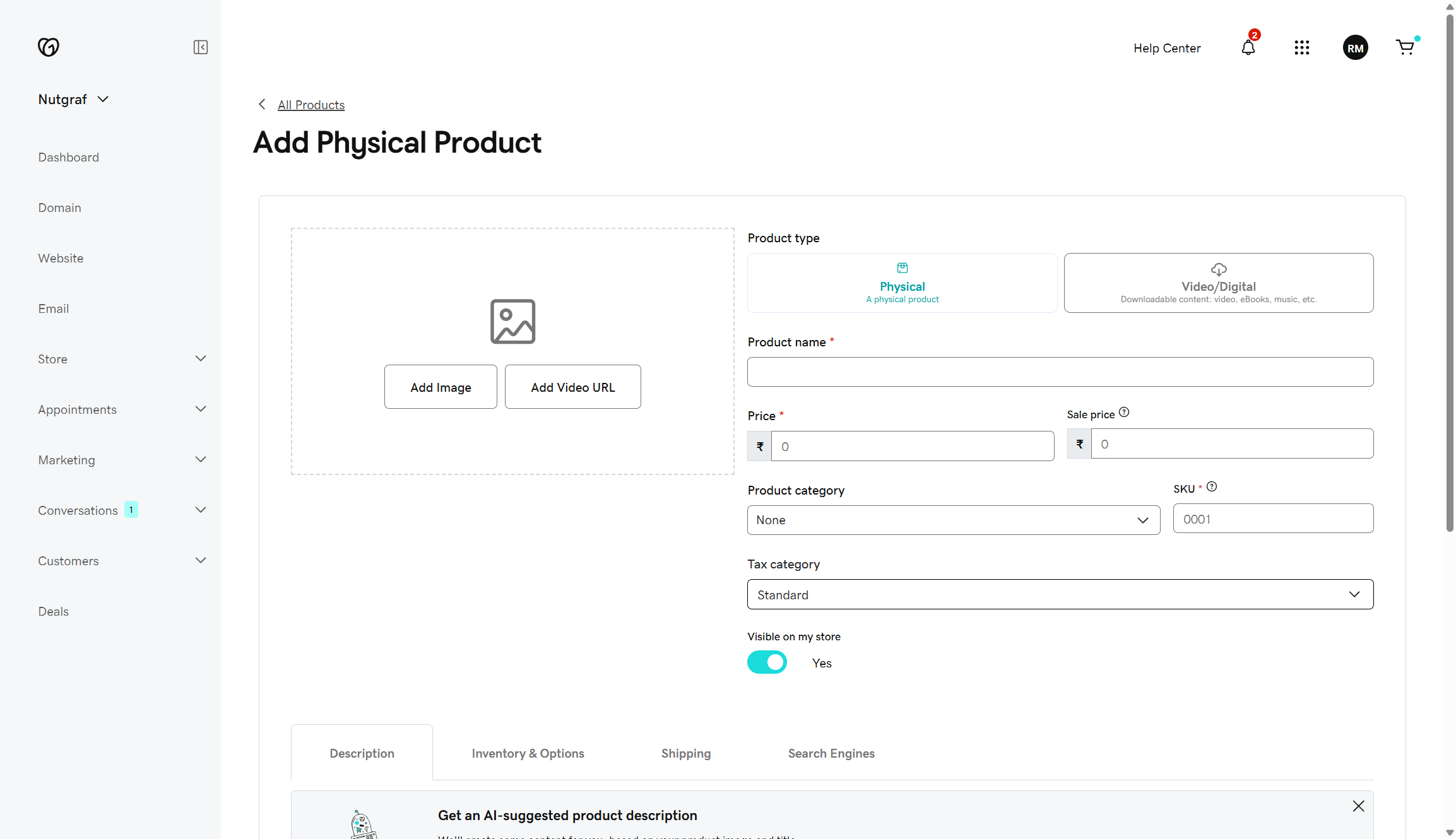Click the GoDaddy logo
The image size is (1456, 839).
[49, 47]
